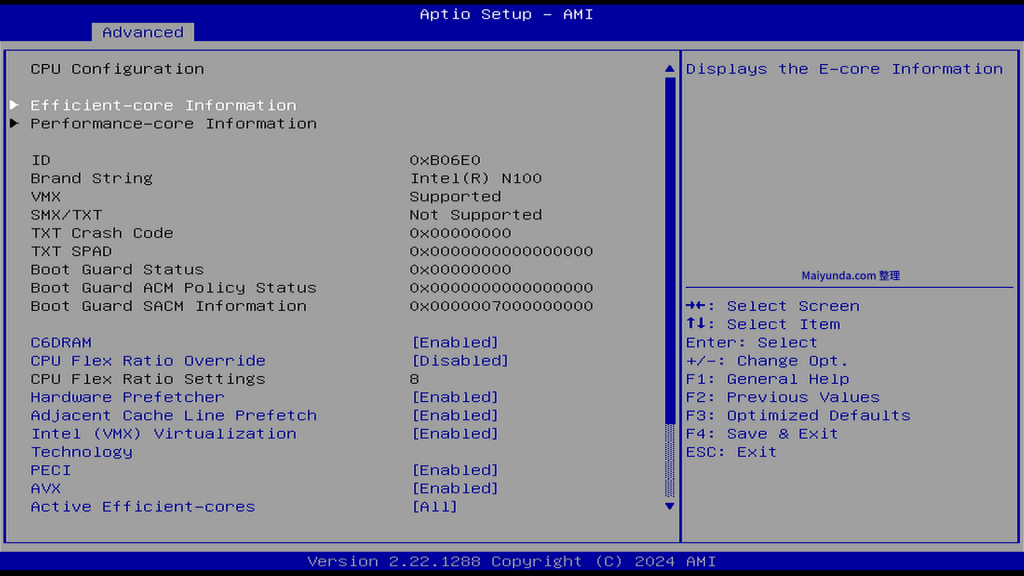Toggle the CPU Flex Ratio Override value

coord(460,361)
